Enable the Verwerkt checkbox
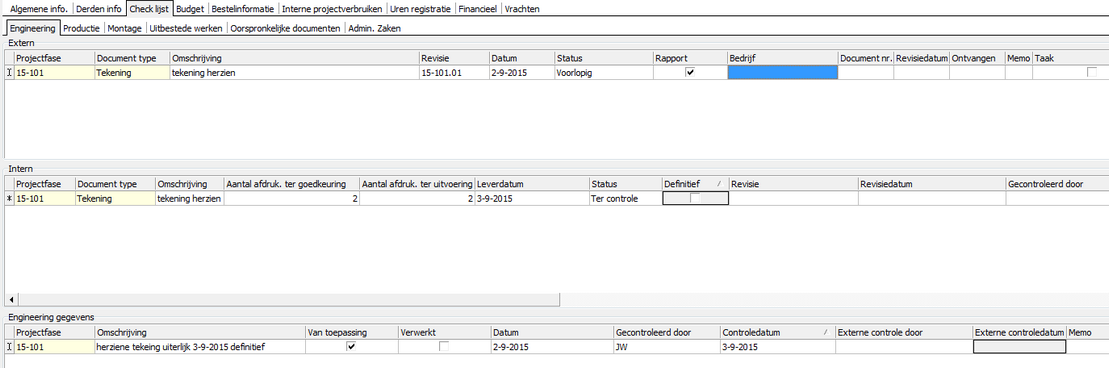Screen dimensions: 1109x368 (443, 347)
